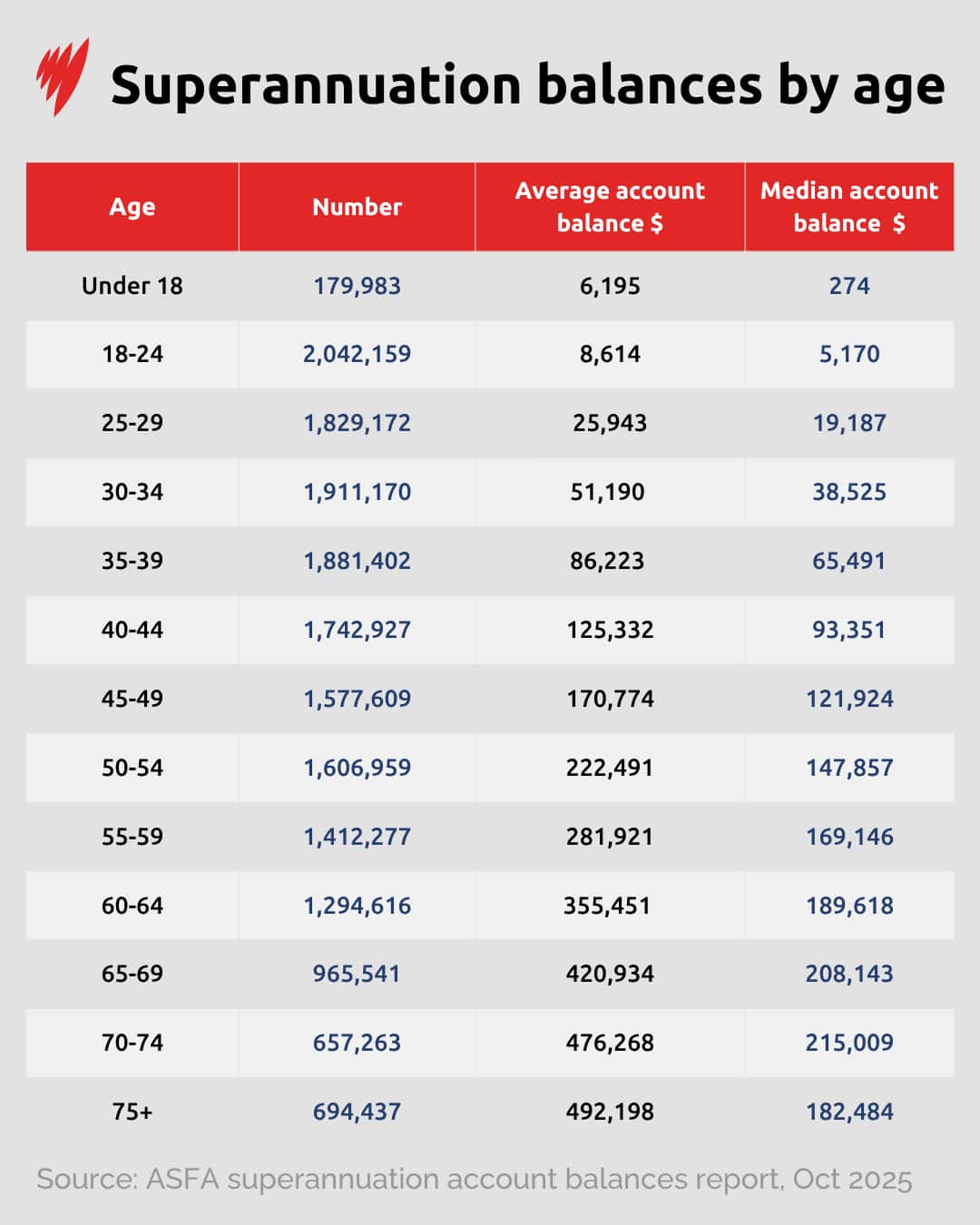
Task: Select the 70-74 age group row
Action: tap(134, 1043)
